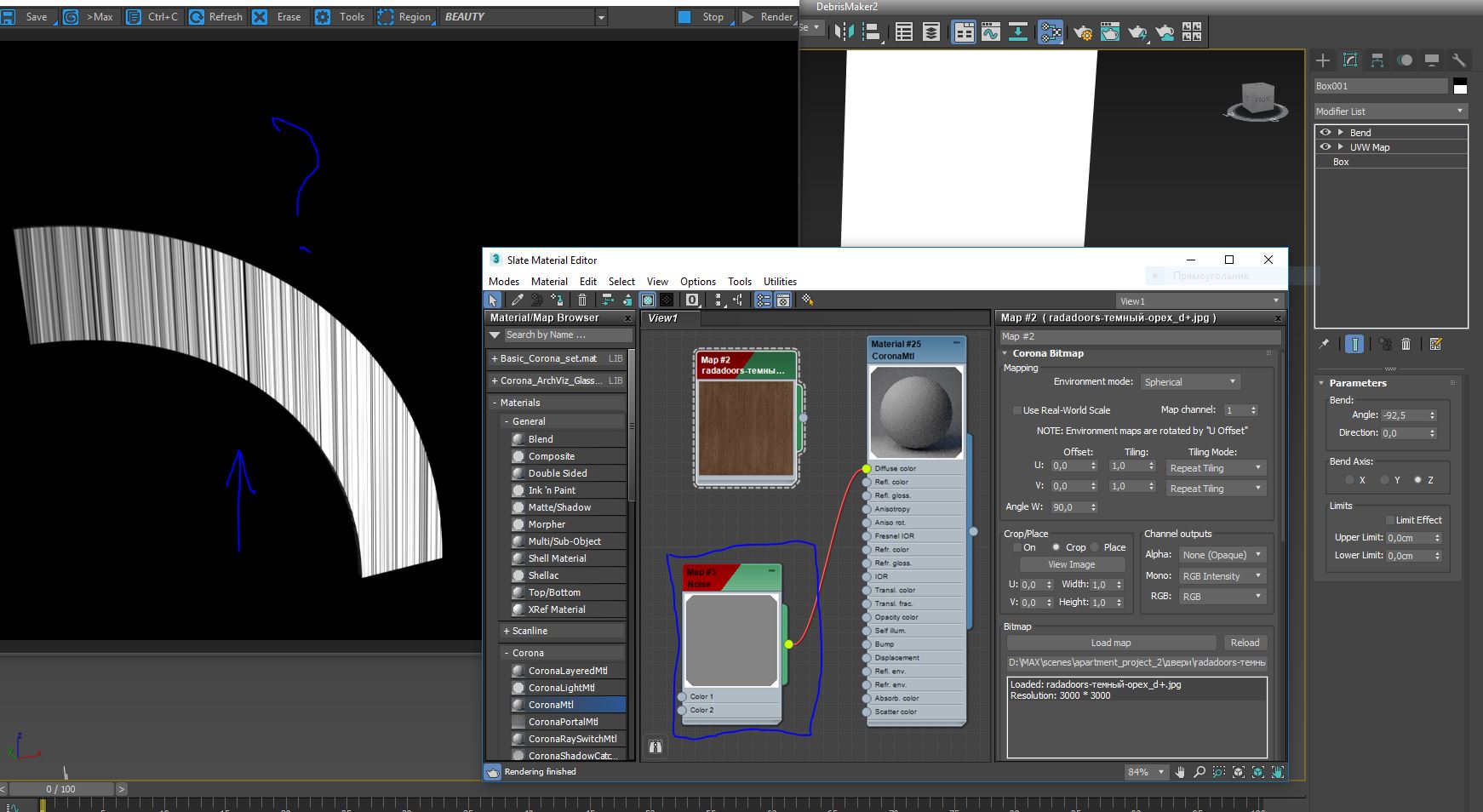Select the Pan hand tool in Slate

pyautogui.click(x=1180, y=772)
